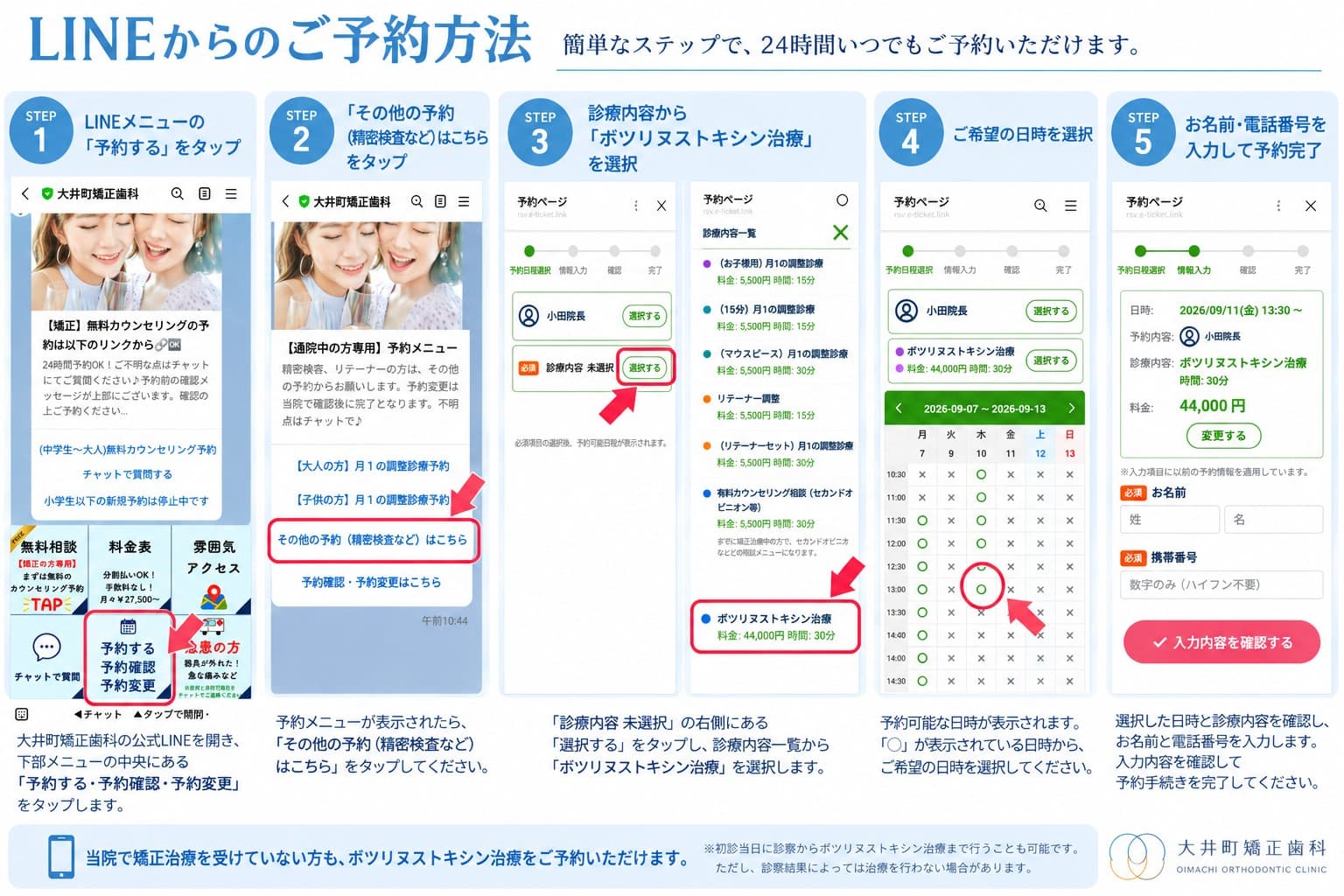Screen dimensions: 1344x896
Task: Tap その他の予約(精密検査など)はこちら
Action: click(x=373, y=540)
